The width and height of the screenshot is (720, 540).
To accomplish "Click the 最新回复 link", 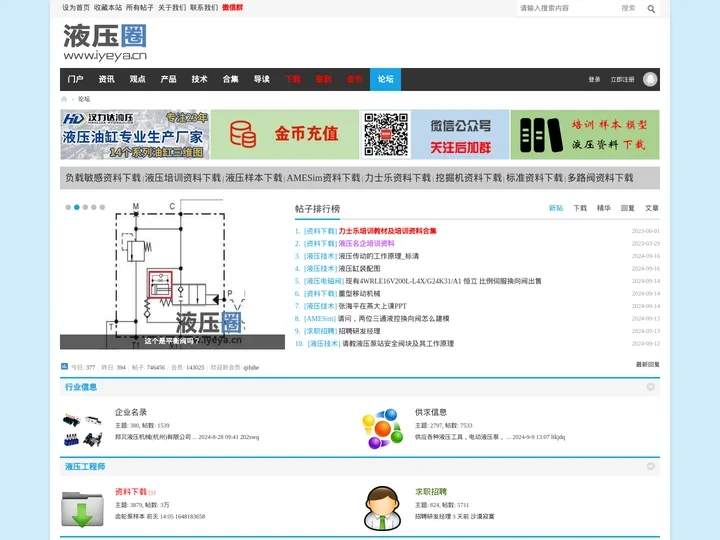I will [x=647, y=364].
